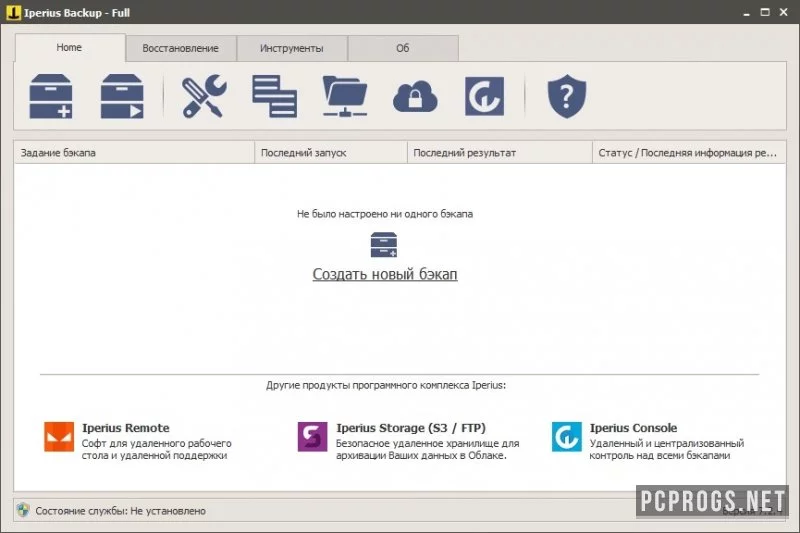Viewport: 800px width, 533px height.
Task: Click Безопасное удаленное хранилище description text
Action: click(428, 449)
